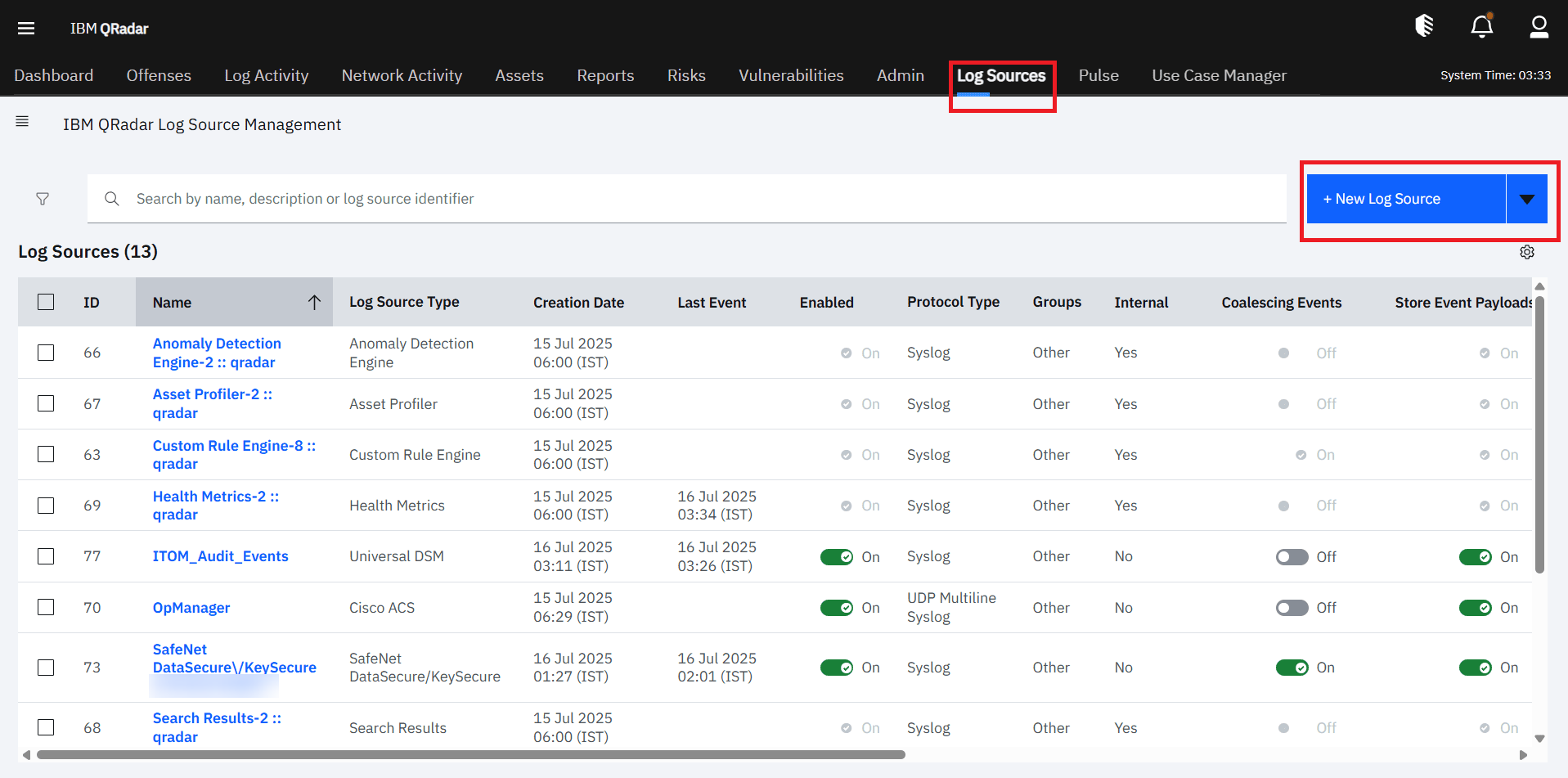Toggle Coalescing Events for ITOM_Audit_Events

pyautogui.click(x=1292, y=557)
